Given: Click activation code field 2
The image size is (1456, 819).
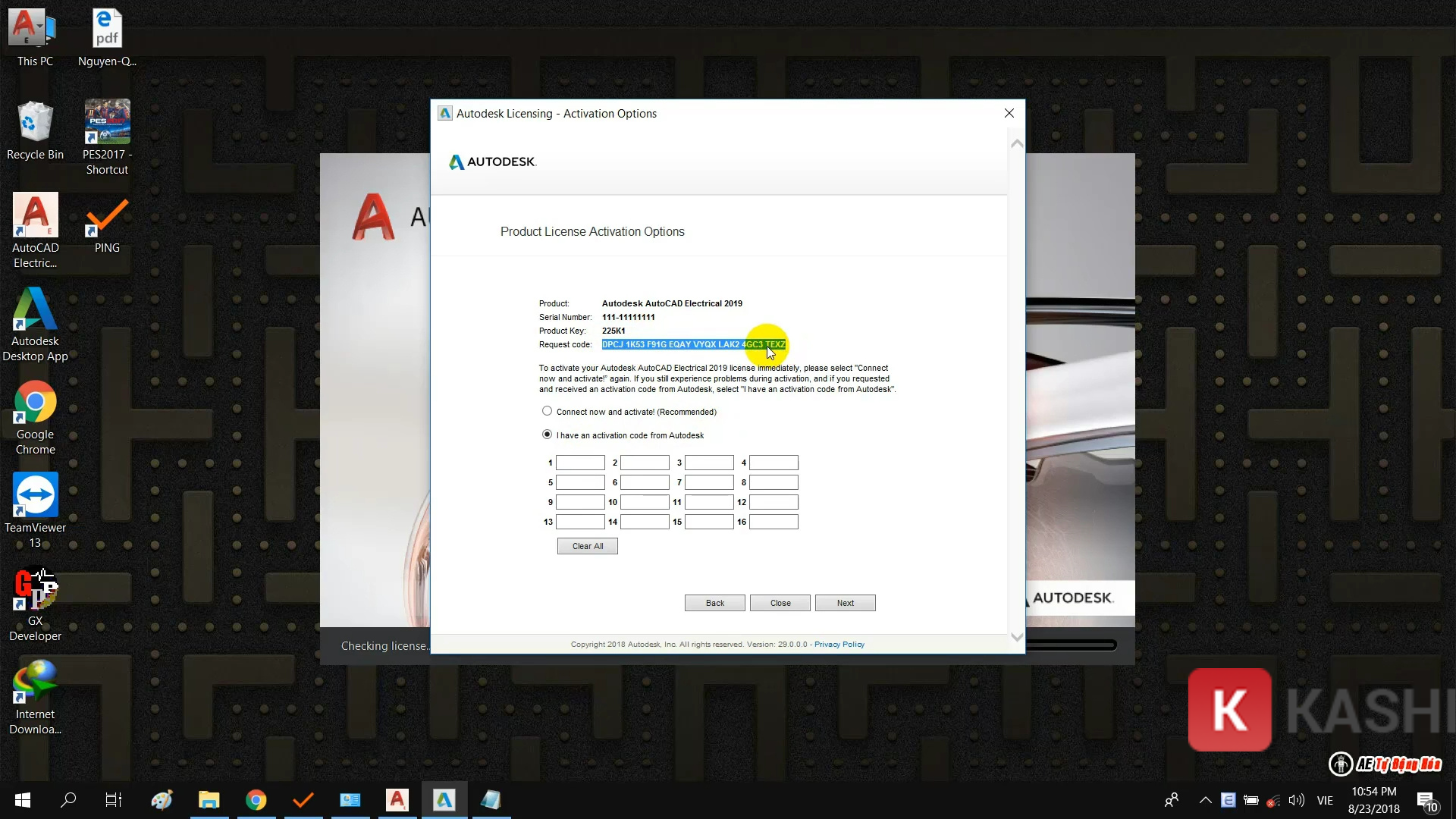Looking at the screenshot, I should [645, 463].
